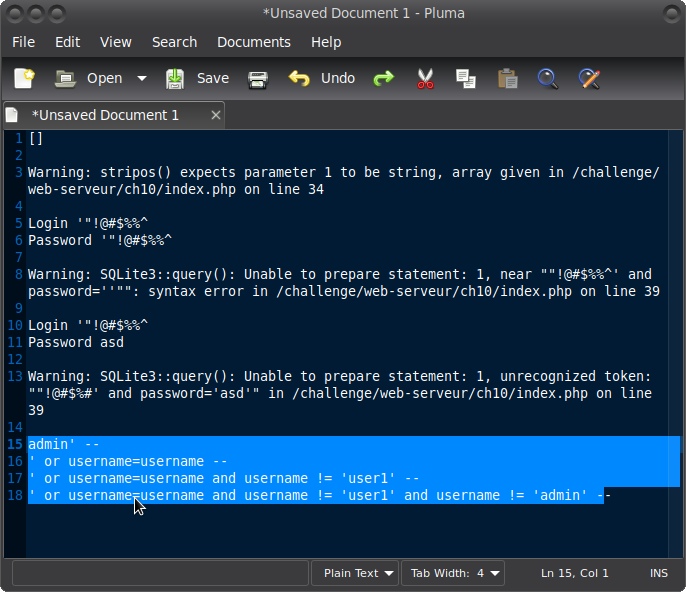Open the Help menu
The height and width of the screenshot is (592, 686).
(x=326, y=42)
